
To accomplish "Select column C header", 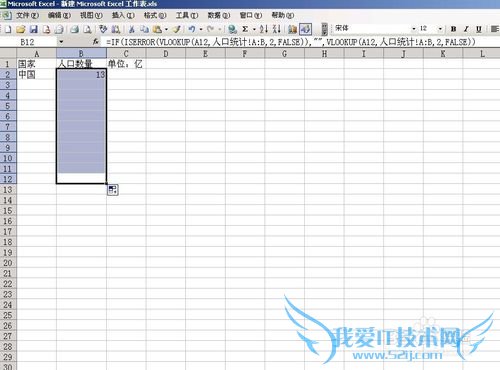I will (x=126, y=54).
